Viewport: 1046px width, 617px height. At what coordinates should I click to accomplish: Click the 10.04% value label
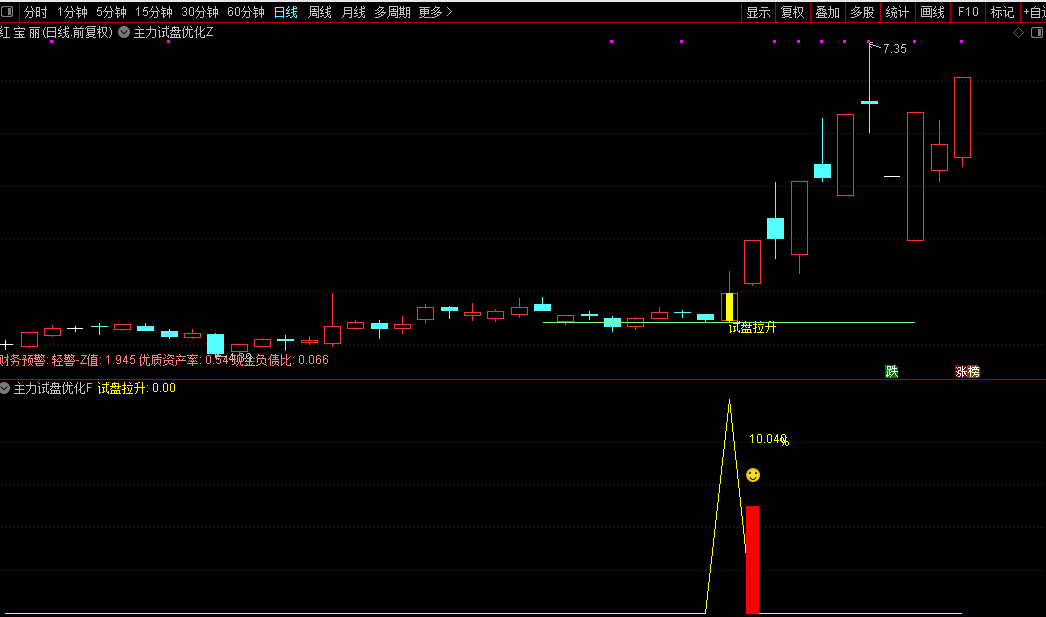point(769,439)
